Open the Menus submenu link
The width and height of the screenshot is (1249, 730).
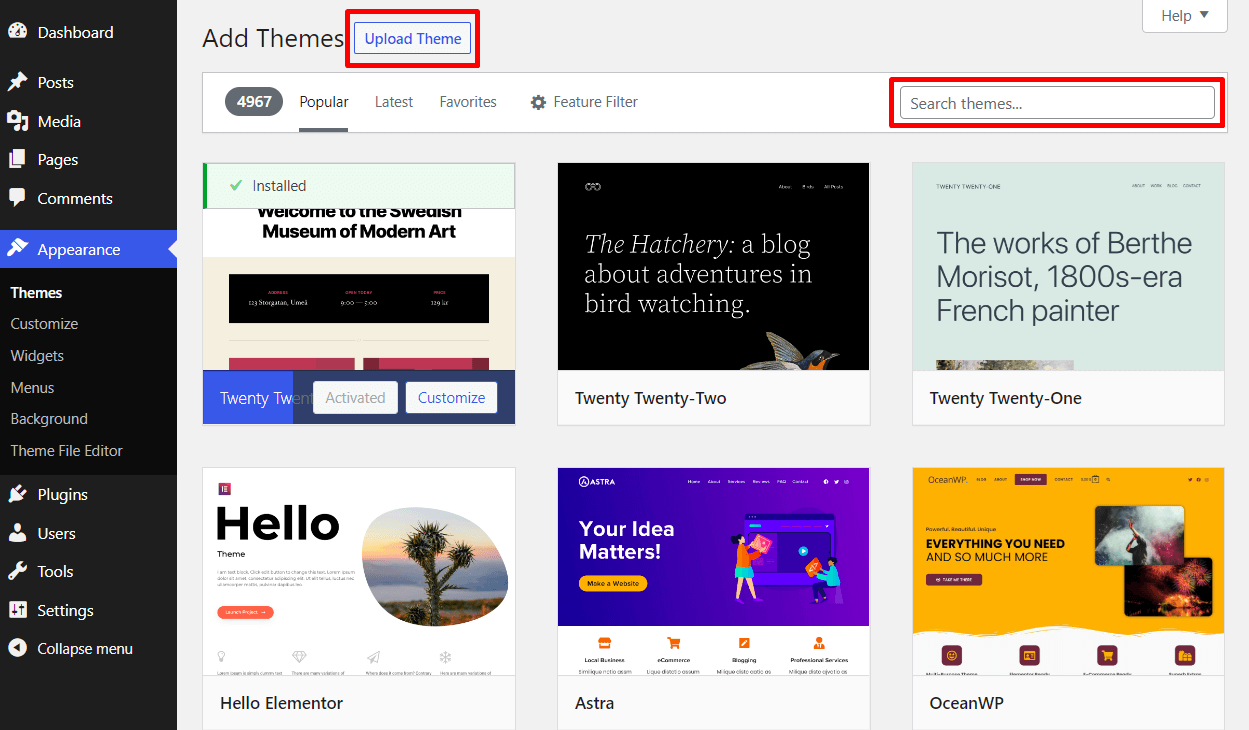coord(32,387)
